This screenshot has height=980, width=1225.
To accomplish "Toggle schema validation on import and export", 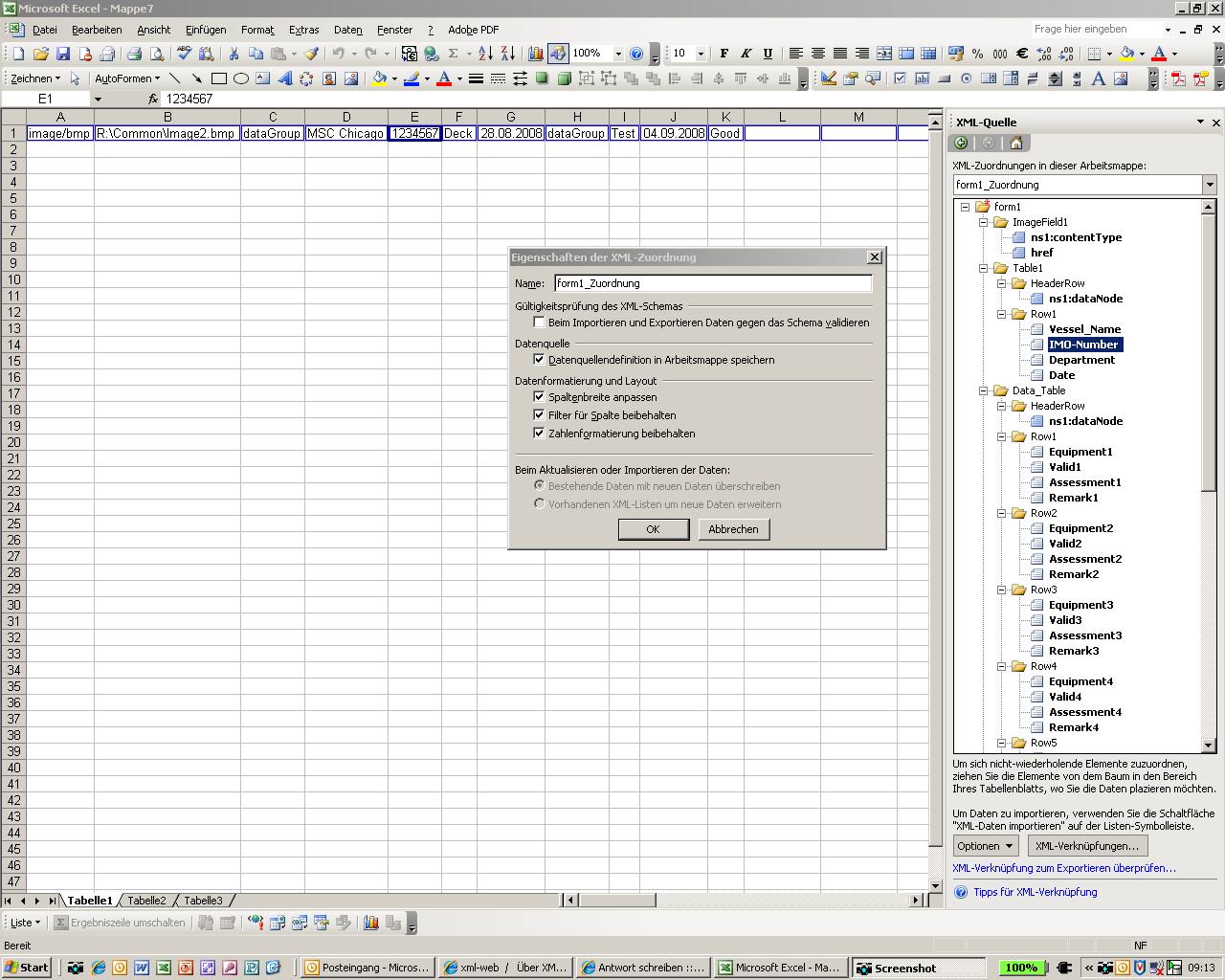I will click(x=540, y=323).
